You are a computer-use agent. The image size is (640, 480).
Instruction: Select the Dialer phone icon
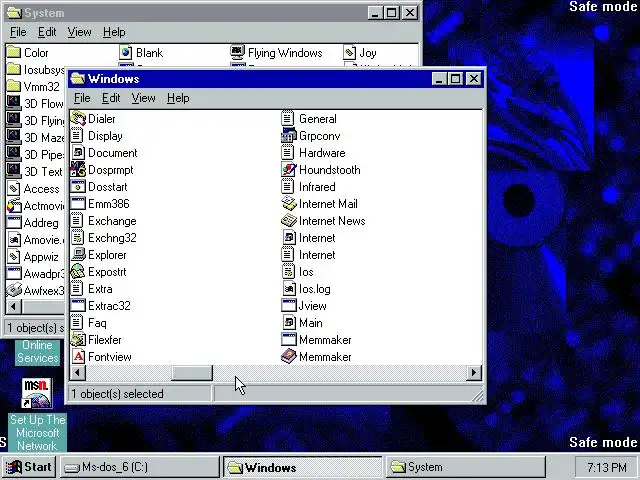78,119
